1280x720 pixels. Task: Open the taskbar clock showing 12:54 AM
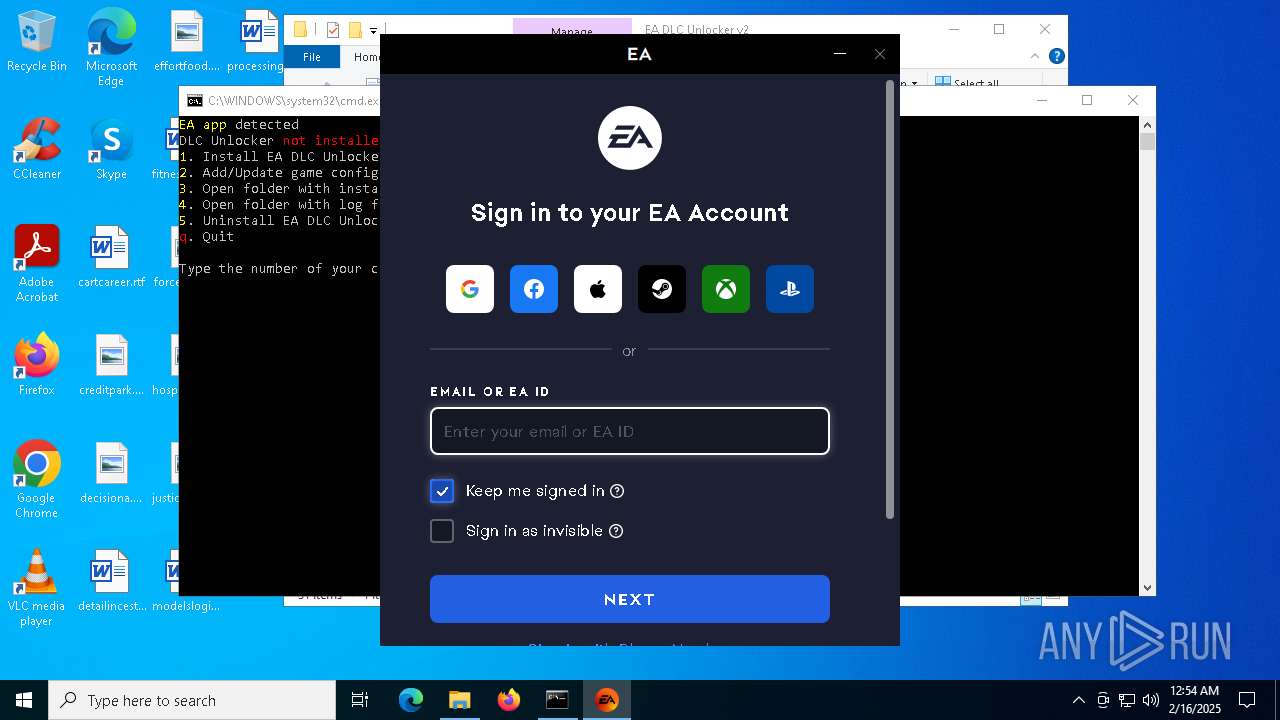(1194, 700)
